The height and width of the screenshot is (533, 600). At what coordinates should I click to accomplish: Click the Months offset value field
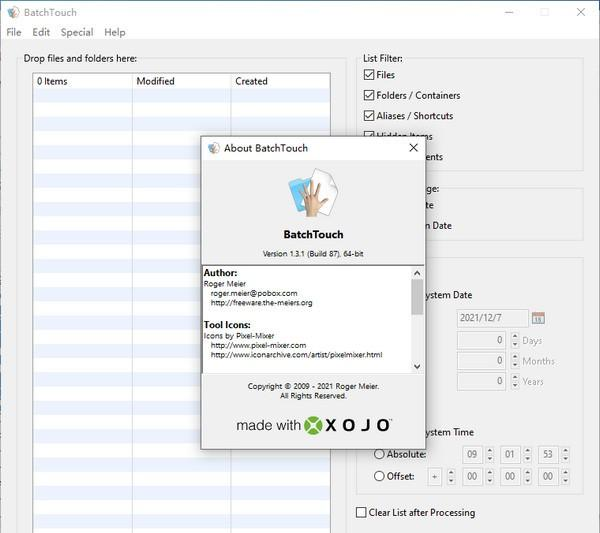click(x=481, y=360)
